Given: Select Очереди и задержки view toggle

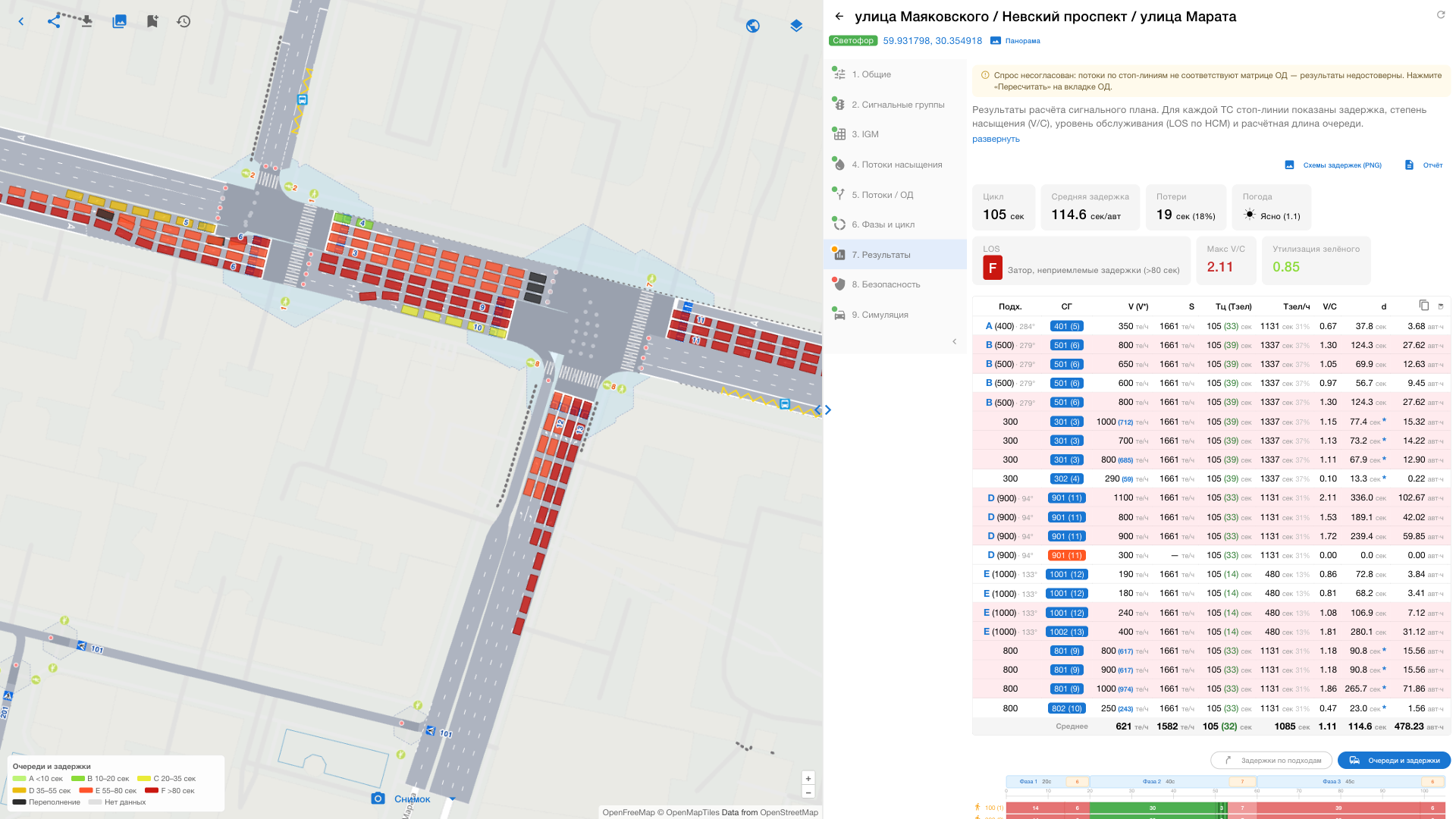Looking at the screenshot, I should (x=1394, y=761).
